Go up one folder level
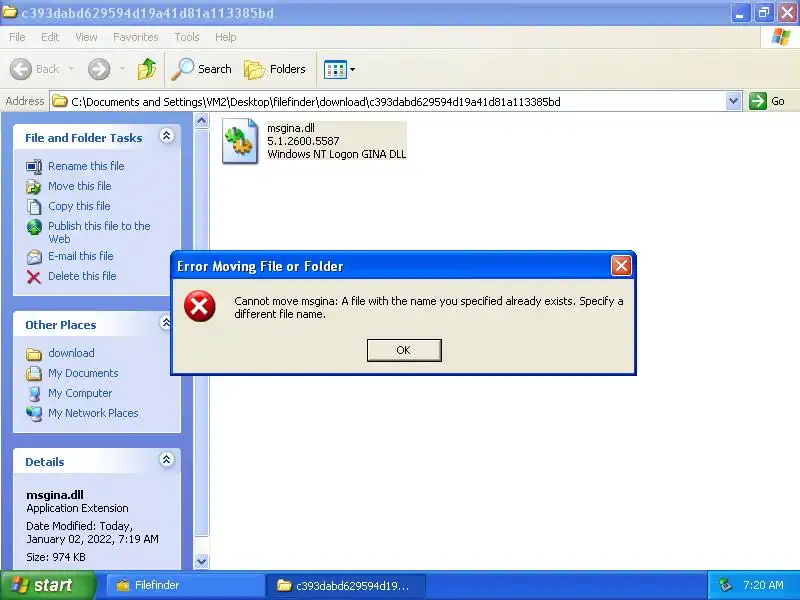 [x=147, y=69]
